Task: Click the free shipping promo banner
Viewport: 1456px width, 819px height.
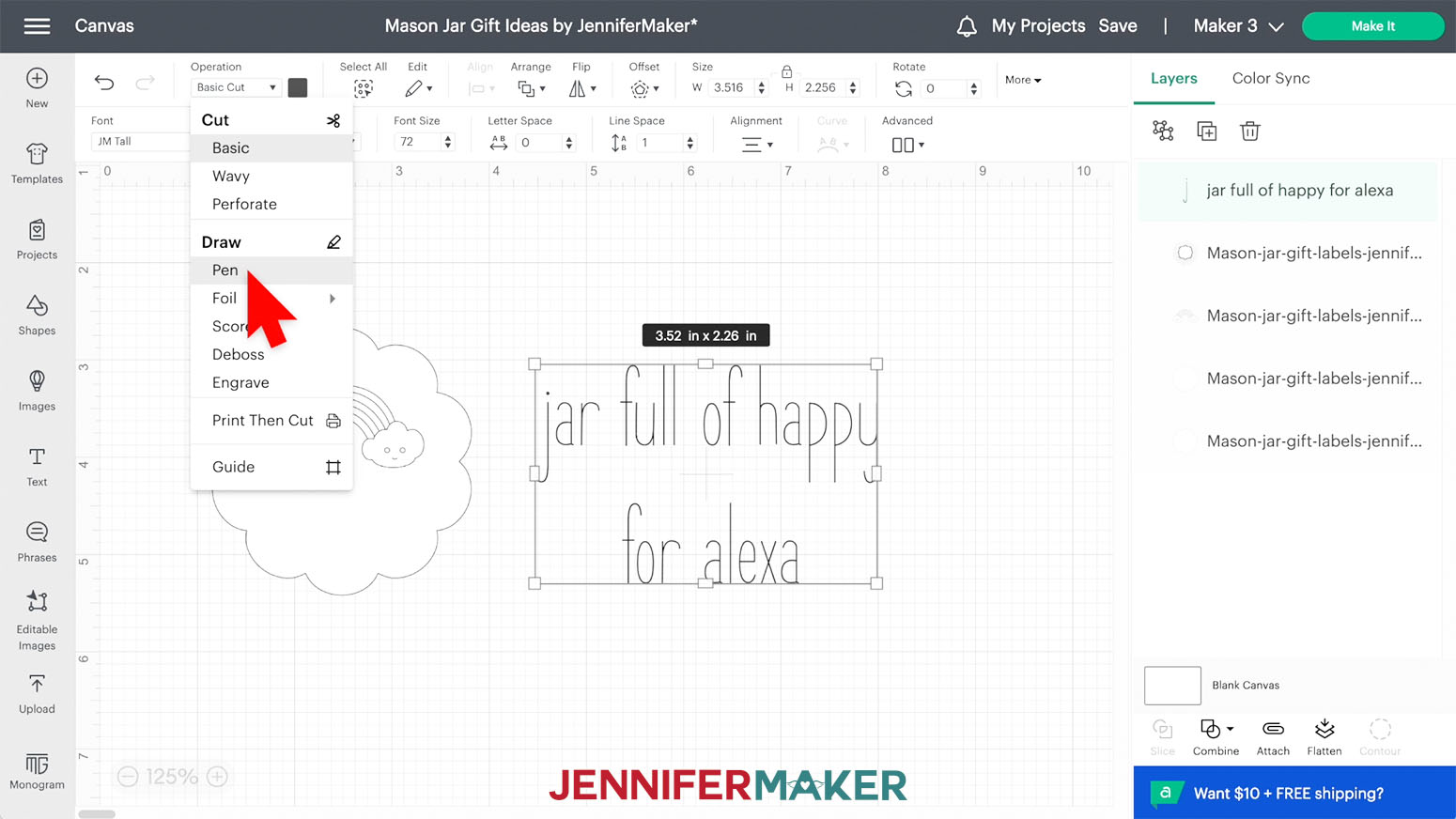Action: coord(1294,793)
